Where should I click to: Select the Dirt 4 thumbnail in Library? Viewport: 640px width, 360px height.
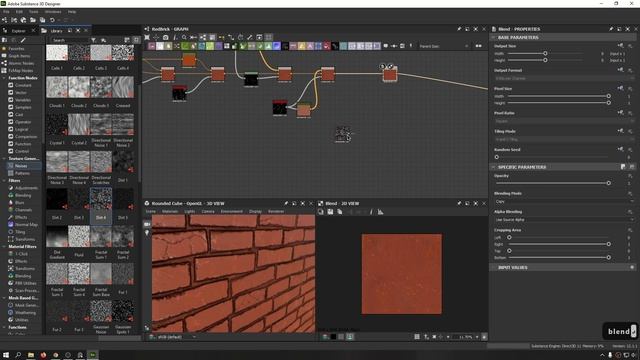[x=101, y=199]
